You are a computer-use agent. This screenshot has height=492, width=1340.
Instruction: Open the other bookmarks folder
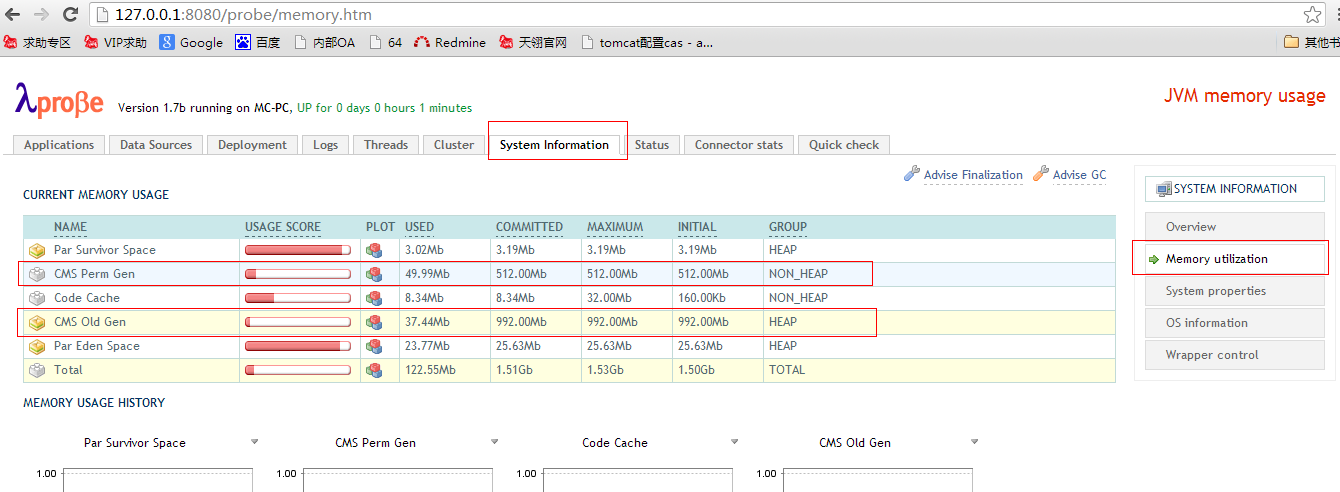coord(1311,42)
